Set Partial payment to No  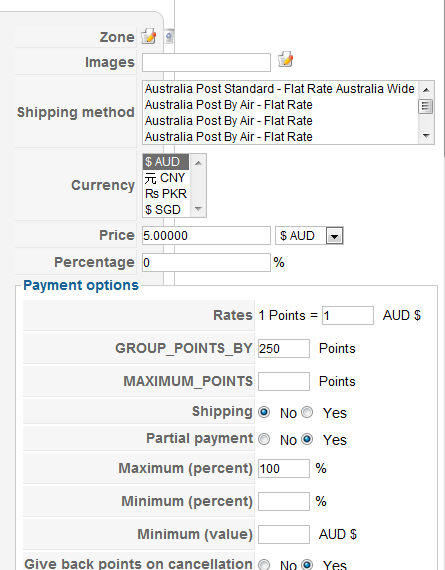[264, 439]
